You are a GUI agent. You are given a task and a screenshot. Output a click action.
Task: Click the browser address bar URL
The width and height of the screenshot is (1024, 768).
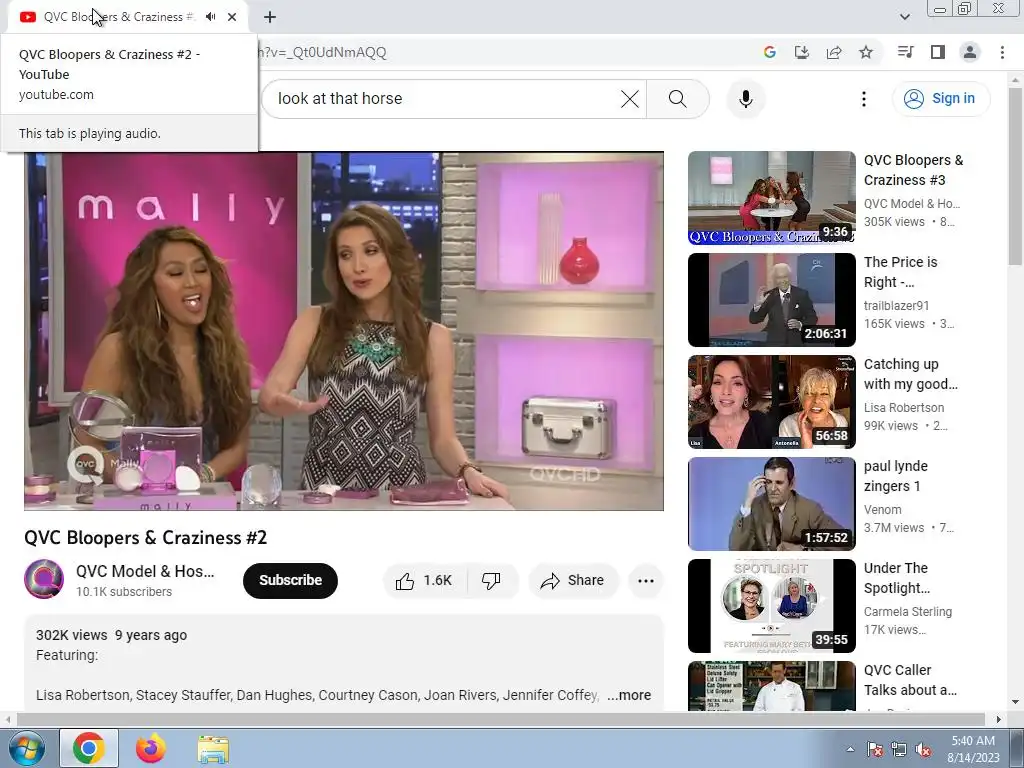[x=323, y=52]
